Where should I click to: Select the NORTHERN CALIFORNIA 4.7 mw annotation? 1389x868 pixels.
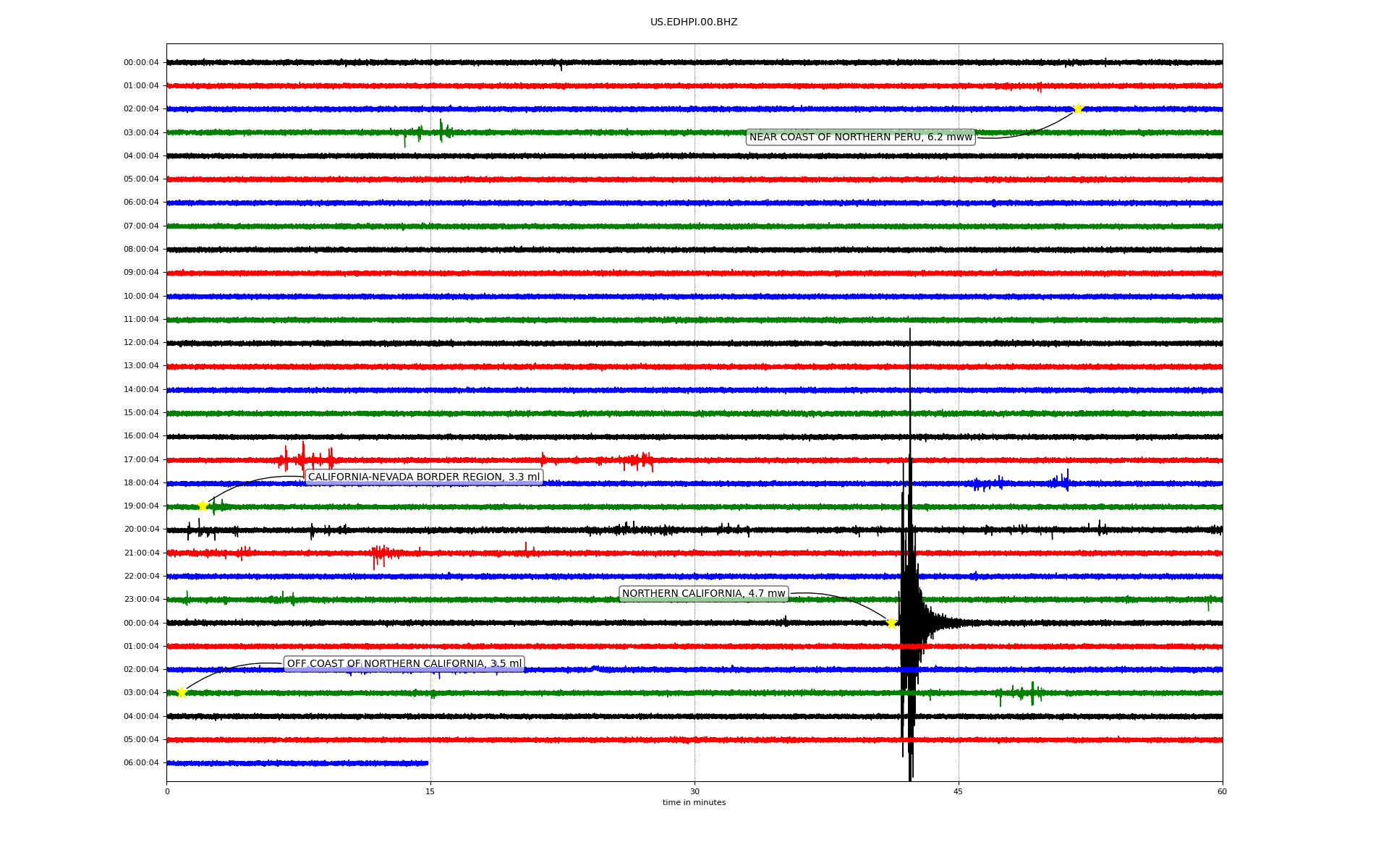(x=703, y=594)
